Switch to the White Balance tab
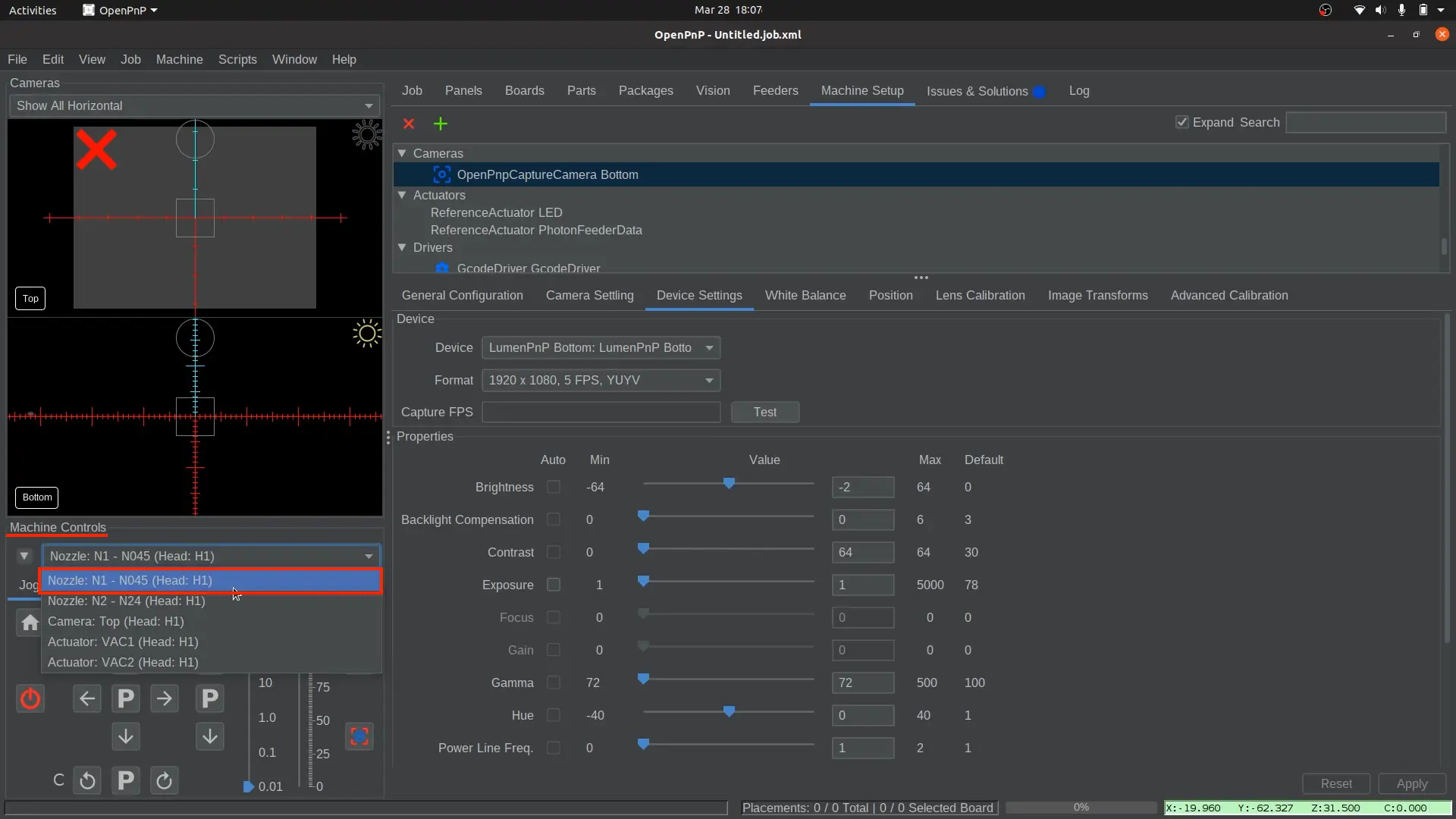Screen dimensions: 1456x819 [x=805, y=295]
